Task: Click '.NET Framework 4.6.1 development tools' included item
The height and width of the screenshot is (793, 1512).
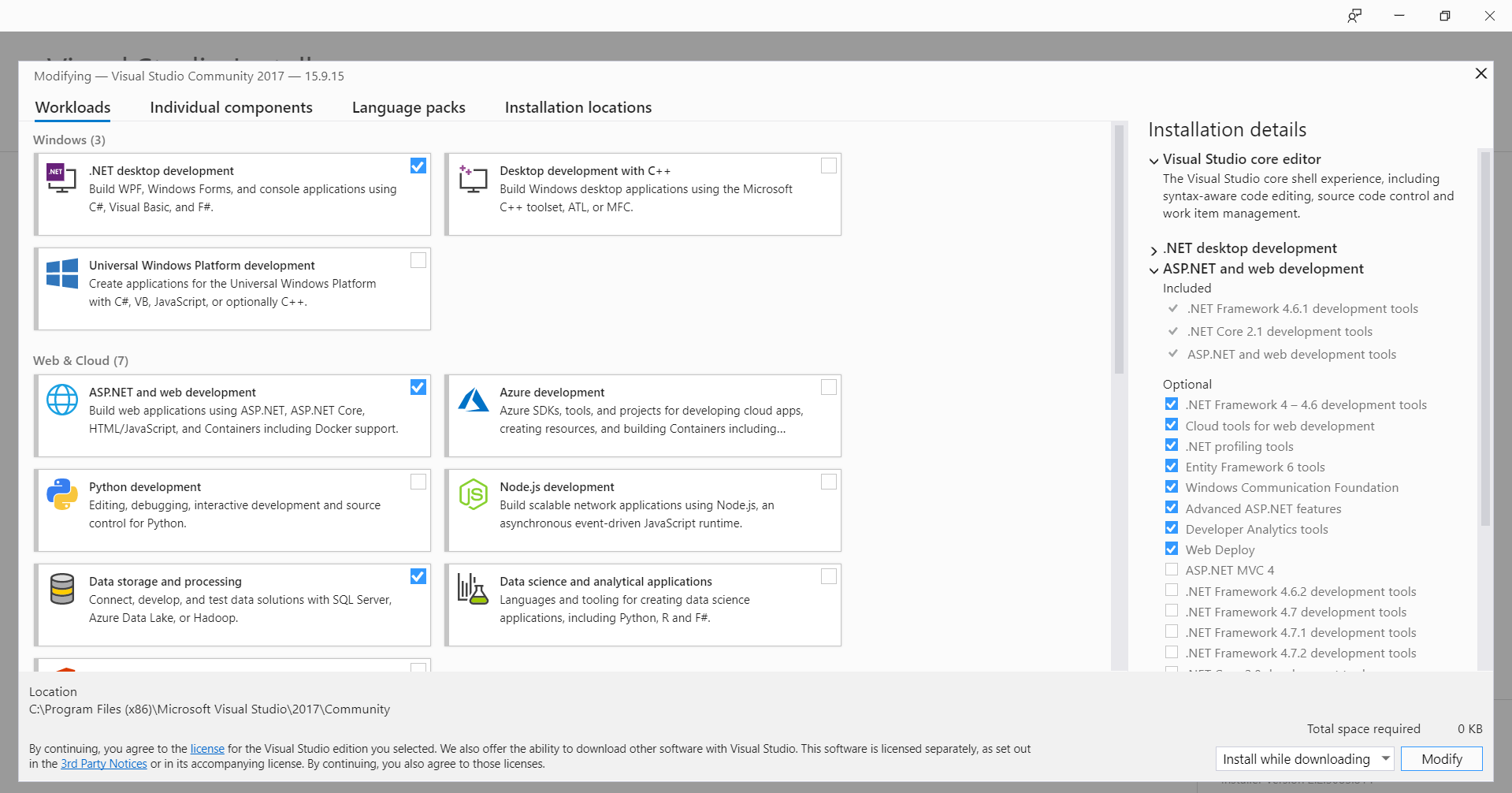Action: click(x=1302, y=309)
